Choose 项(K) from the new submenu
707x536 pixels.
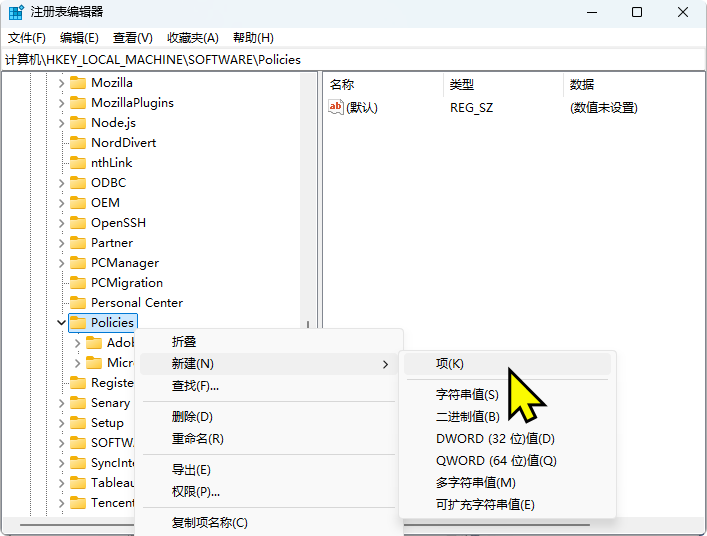[450, 364]
